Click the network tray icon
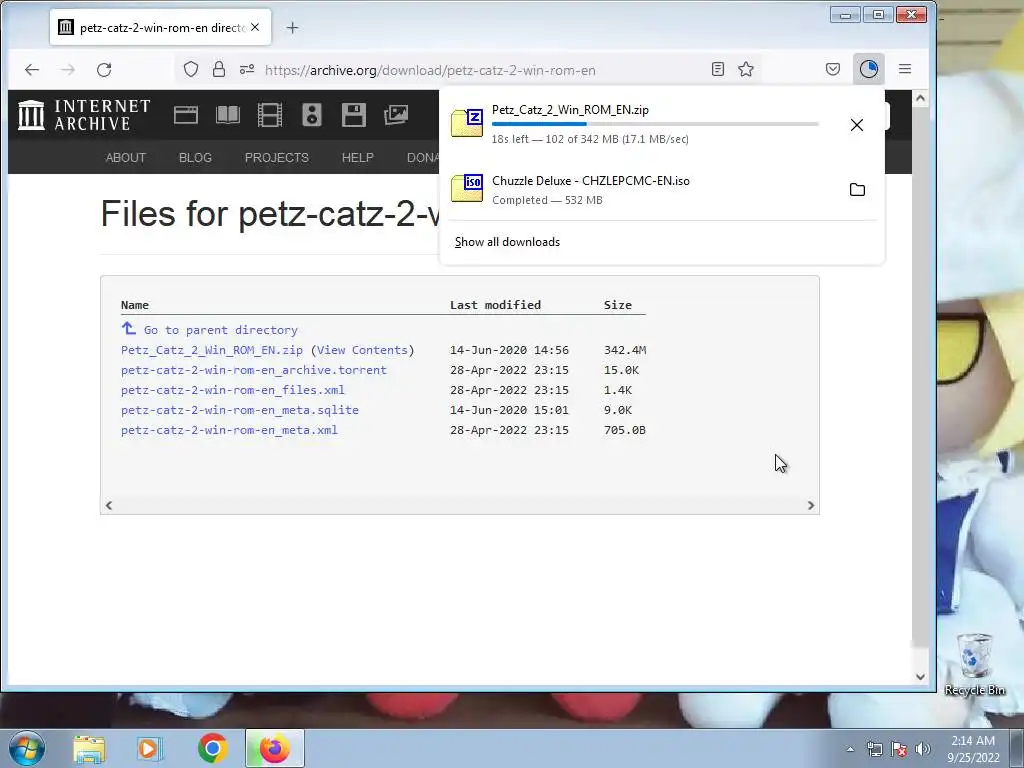This screenshot has width=1024, height=768. [x=874, y=749]
